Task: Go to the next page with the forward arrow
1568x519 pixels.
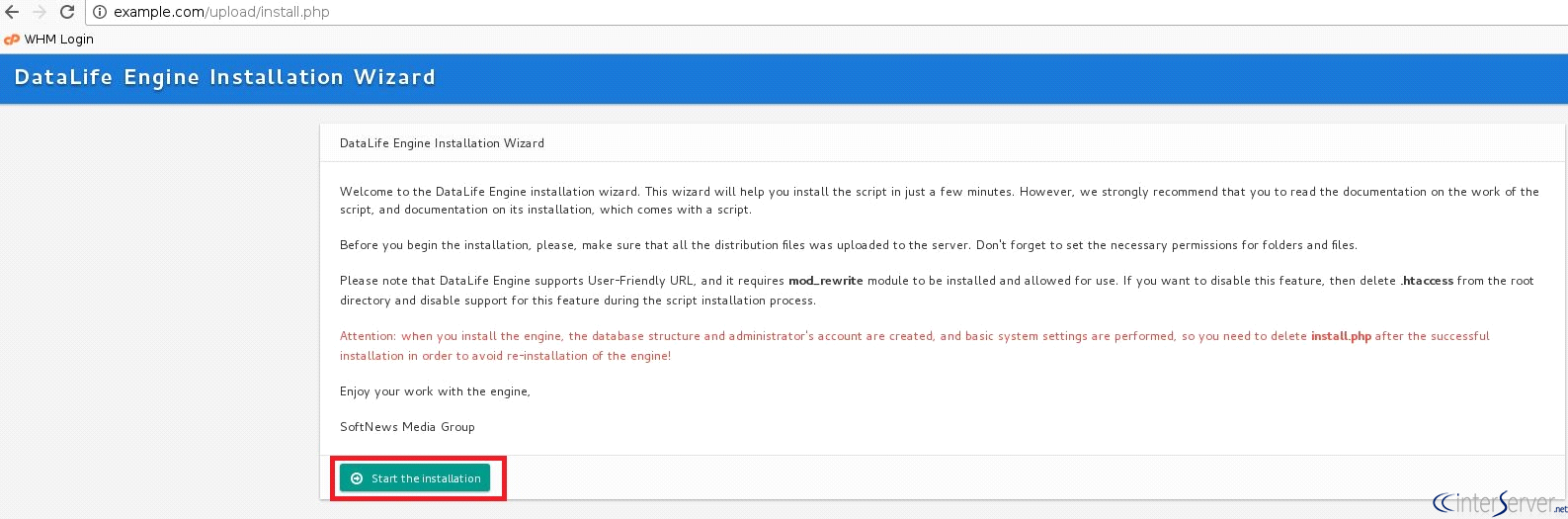Action: pos(40,12)
